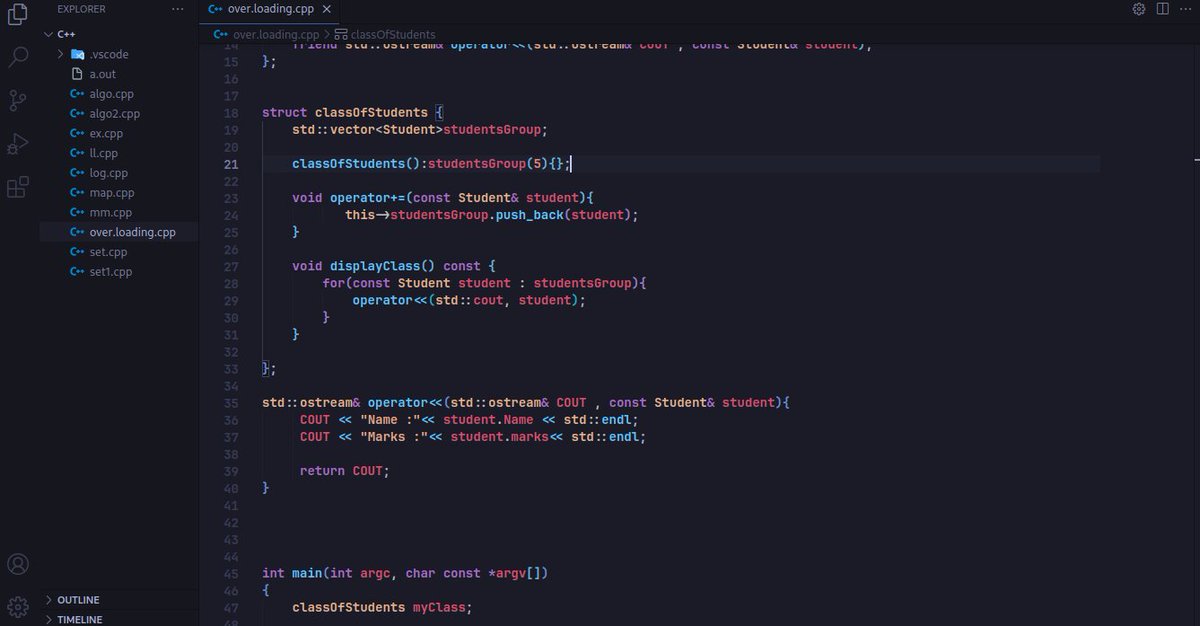Click 'struct classOfStudents {' on line 18
The width and height of the screenshot is (1200, 626).
click(352, 113)
